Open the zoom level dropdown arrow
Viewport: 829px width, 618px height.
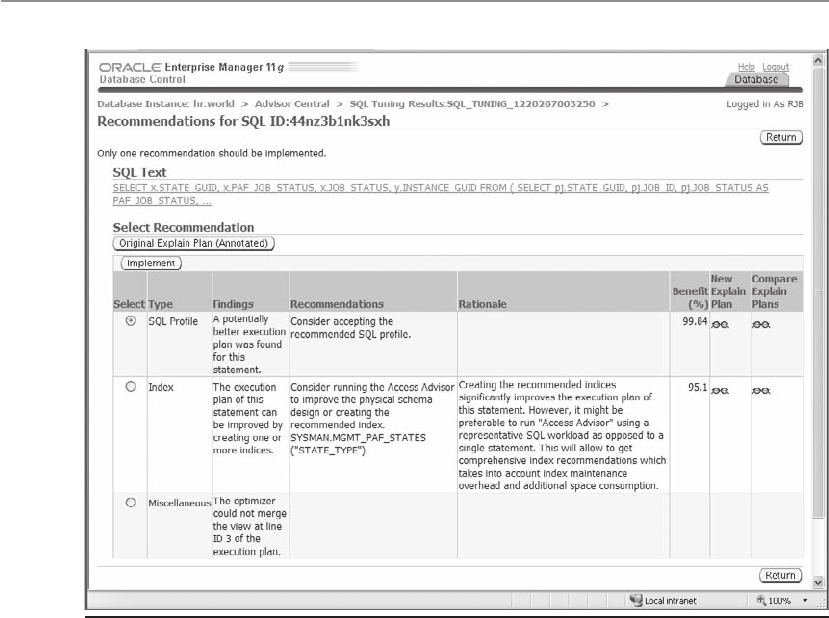pos(805,601)
